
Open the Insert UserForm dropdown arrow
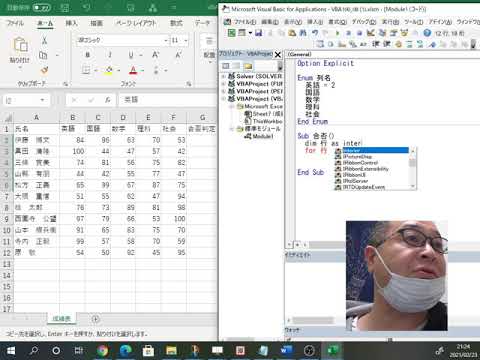250,33
